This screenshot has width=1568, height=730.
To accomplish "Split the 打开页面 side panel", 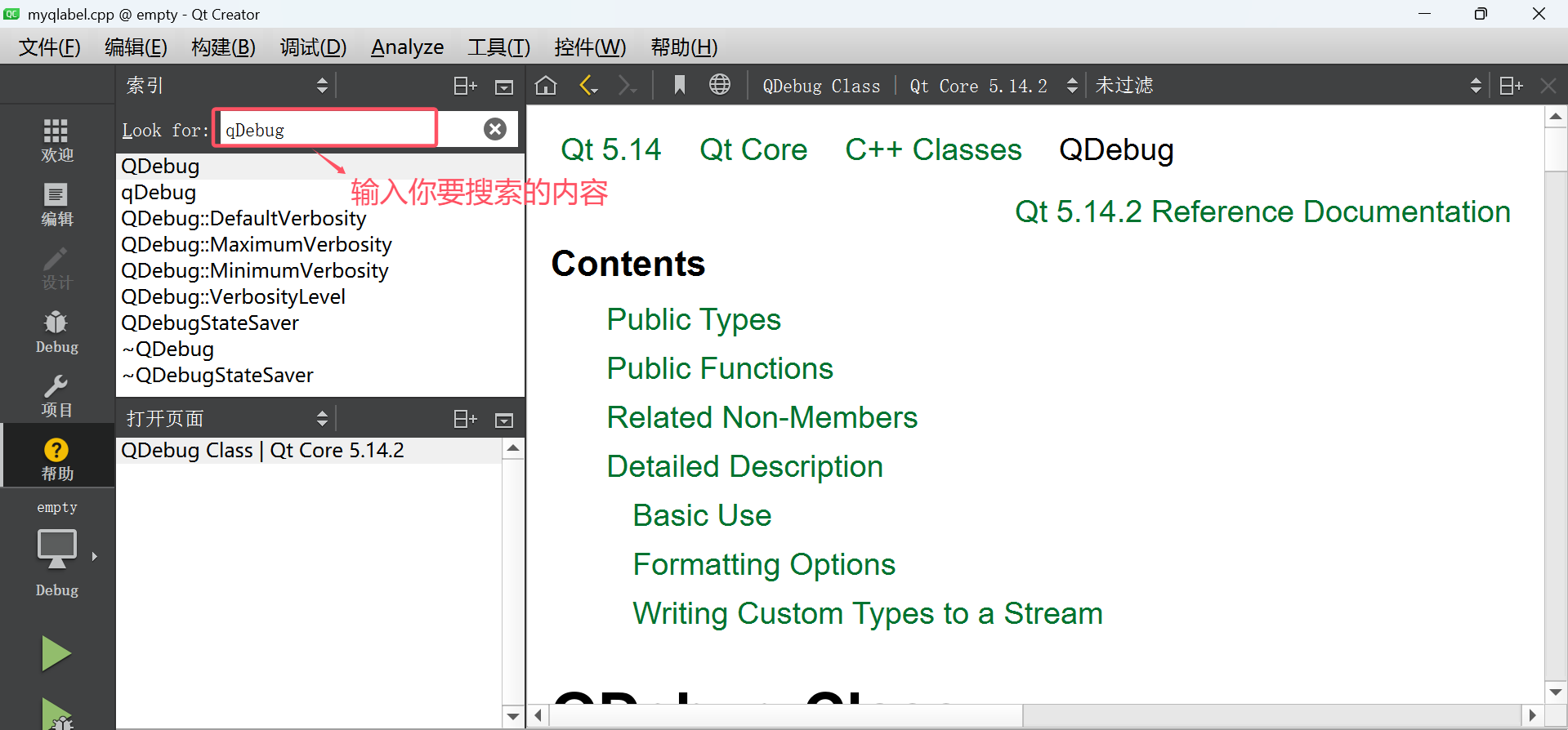I will point(465,419).
